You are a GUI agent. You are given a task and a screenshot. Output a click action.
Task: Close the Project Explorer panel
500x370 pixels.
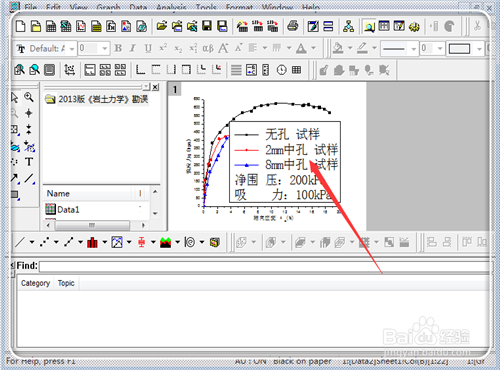click(155, 87)
